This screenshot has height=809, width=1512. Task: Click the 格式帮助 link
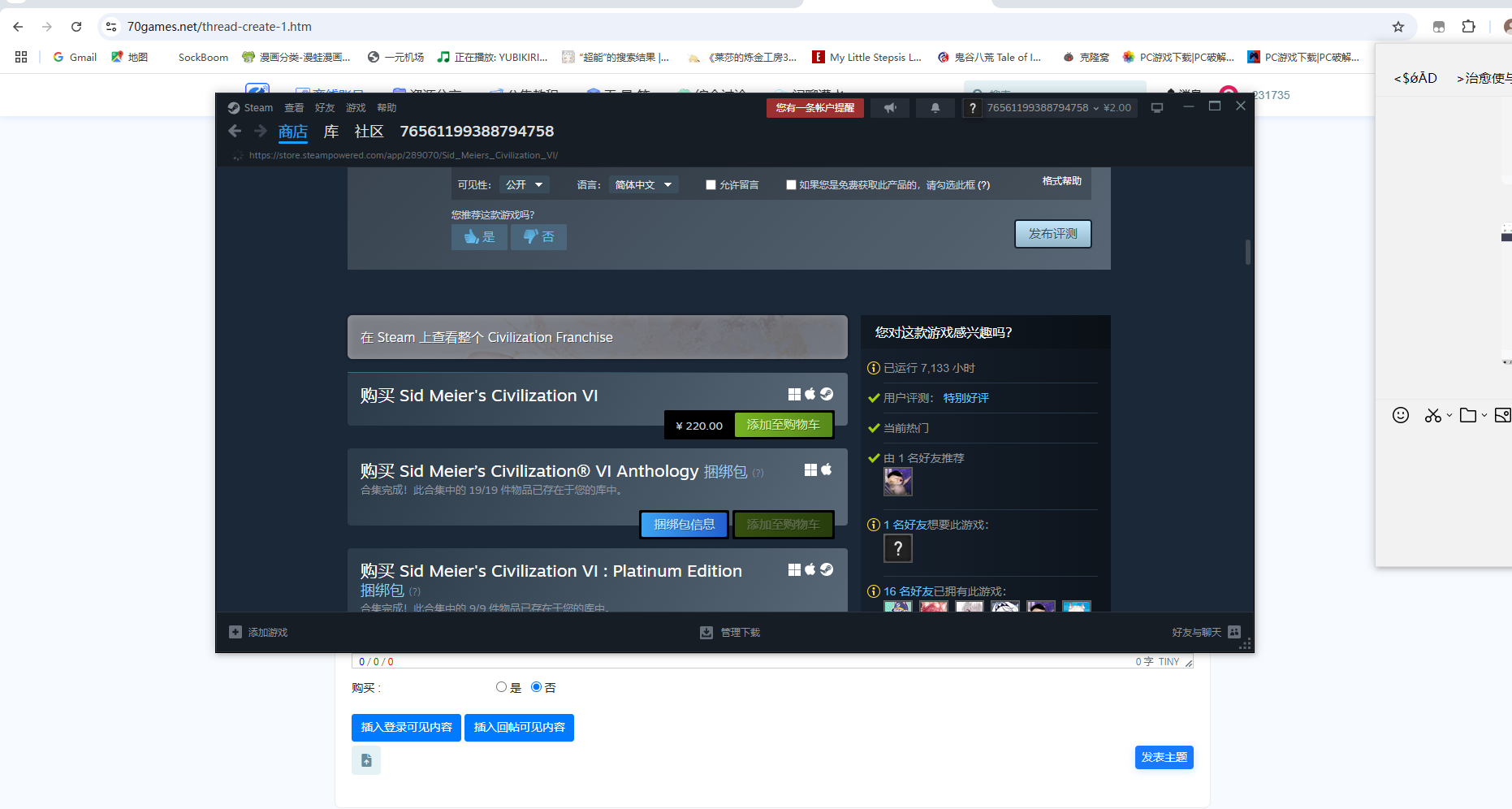[x=1062, y=181]
